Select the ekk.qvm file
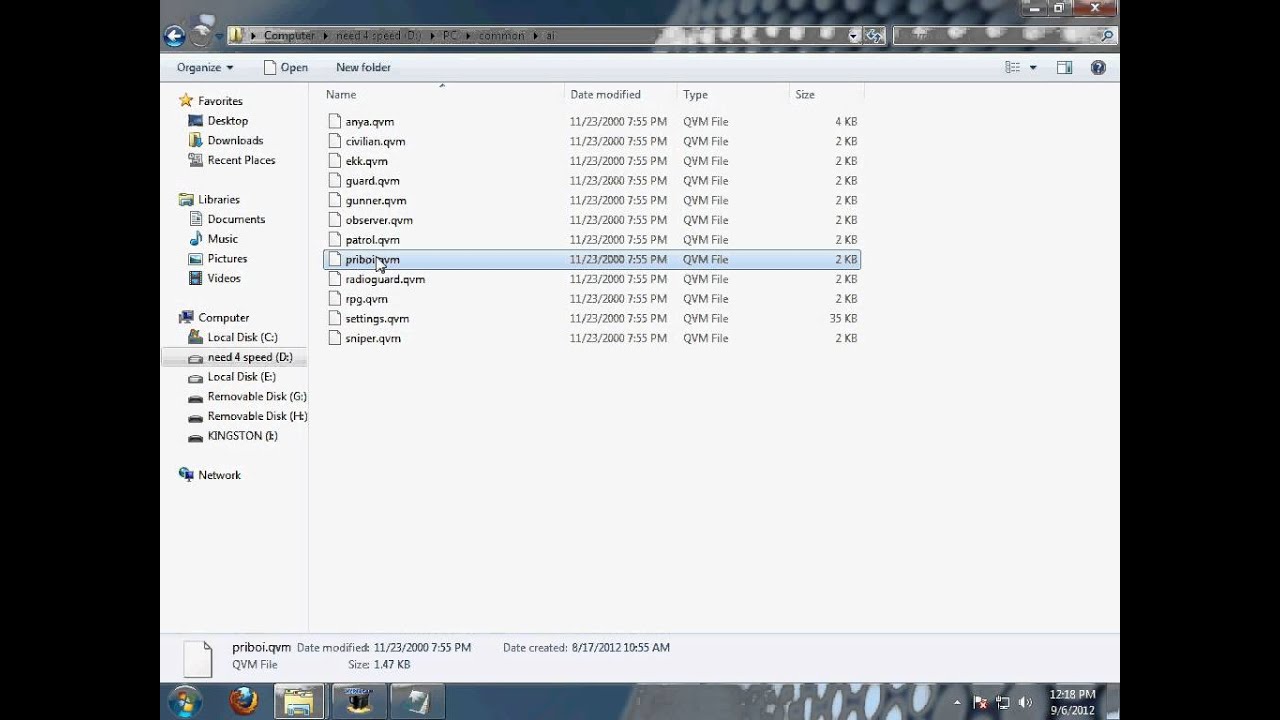The width and height of the screenshot is (1280, 720). (x=592, y=161)
